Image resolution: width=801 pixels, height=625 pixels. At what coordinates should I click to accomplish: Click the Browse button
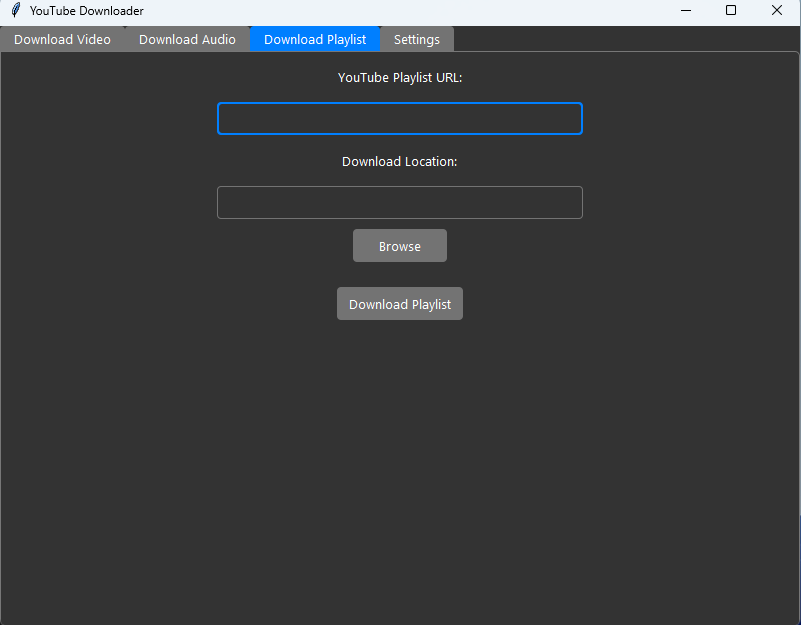(399, 246)
